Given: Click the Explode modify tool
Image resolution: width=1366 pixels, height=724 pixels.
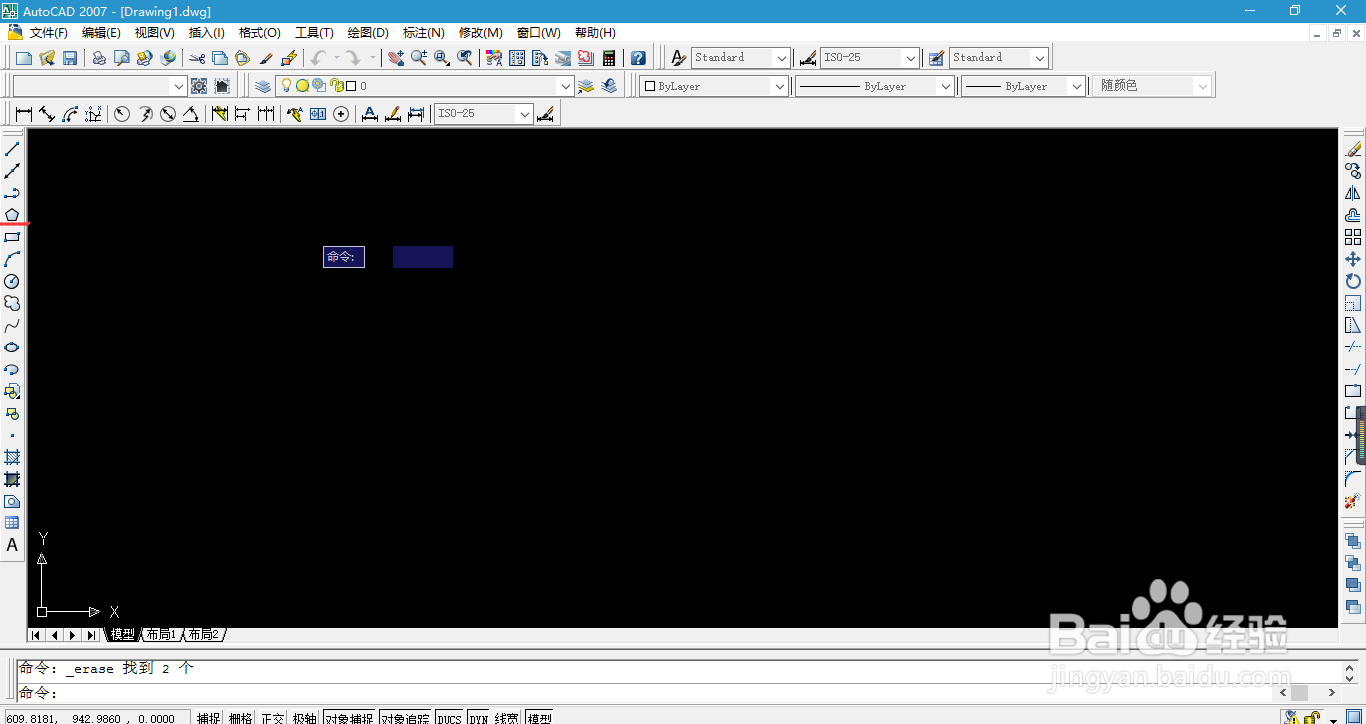Looking at the screenshot, I should coord(1353,501).
